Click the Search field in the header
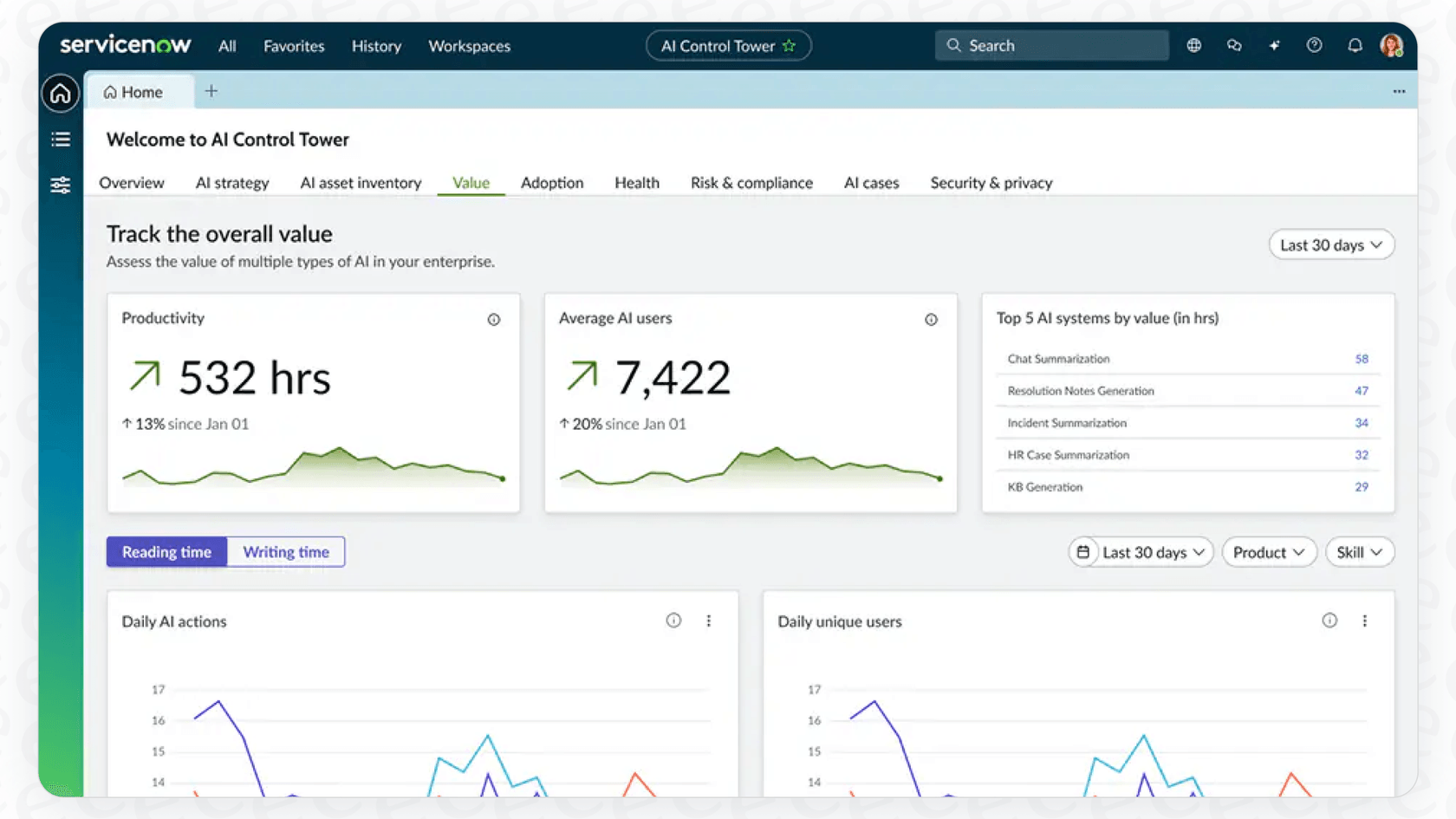1456x819 pixels. click(x=1050, y=45)
